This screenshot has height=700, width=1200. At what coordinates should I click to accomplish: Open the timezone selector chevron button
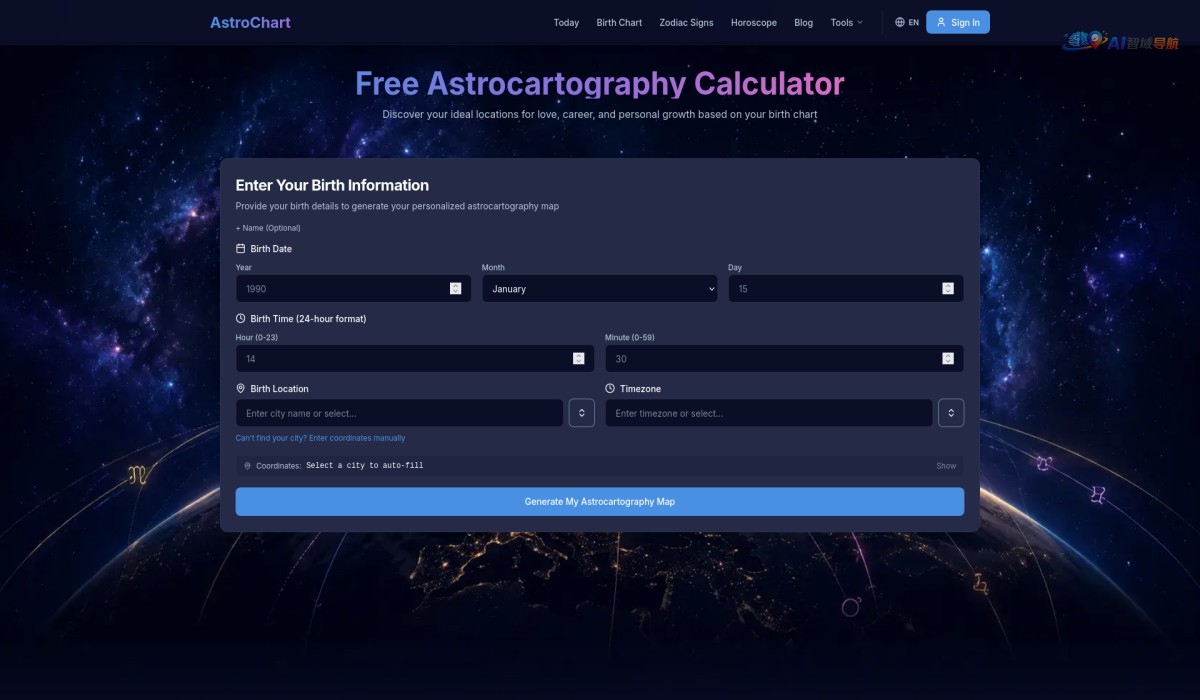[x=951, y=413]
